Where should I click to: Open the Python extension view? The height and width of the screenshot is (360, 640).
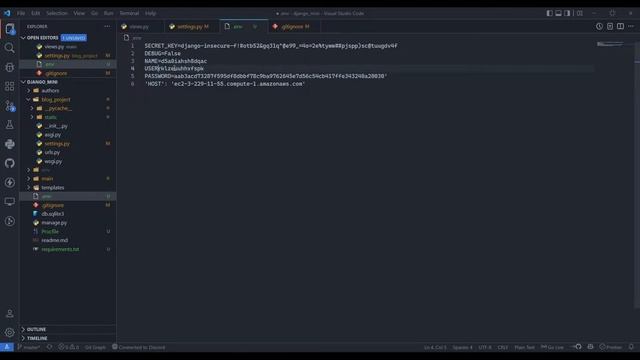coord(10,144)
